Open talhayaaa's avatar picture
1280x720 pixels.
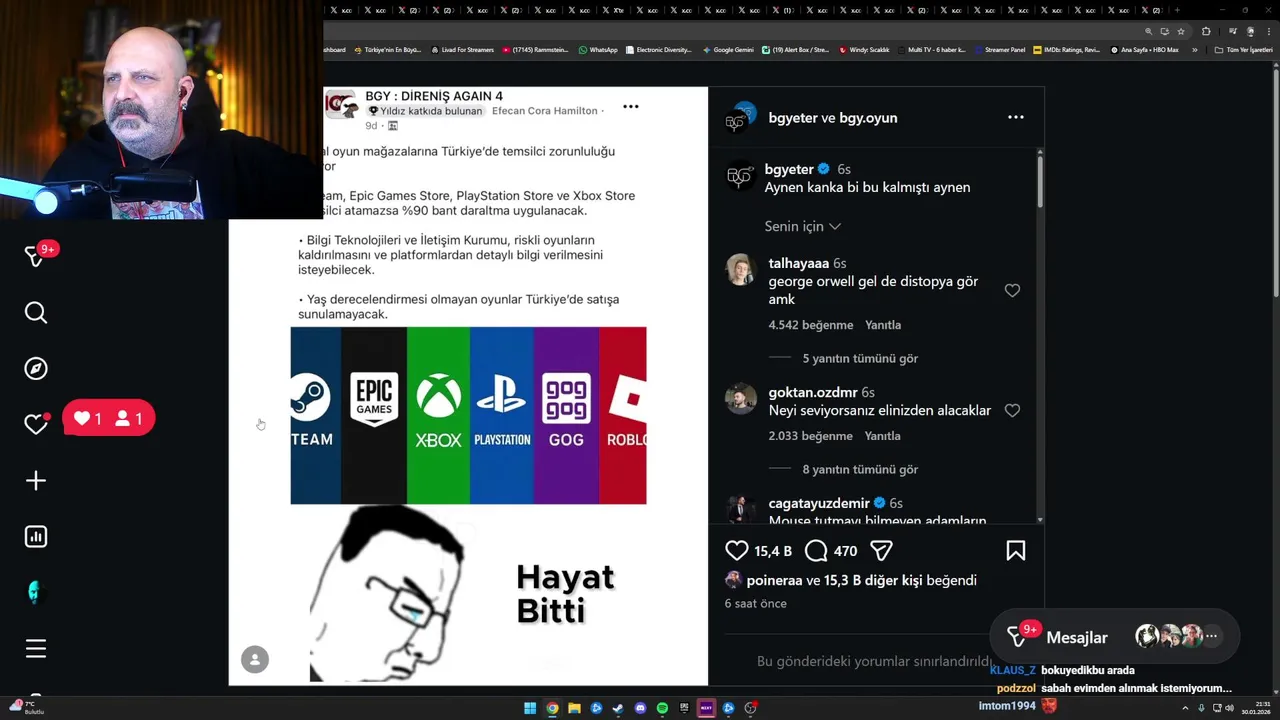pyautogui.click(x=741, y=269)
